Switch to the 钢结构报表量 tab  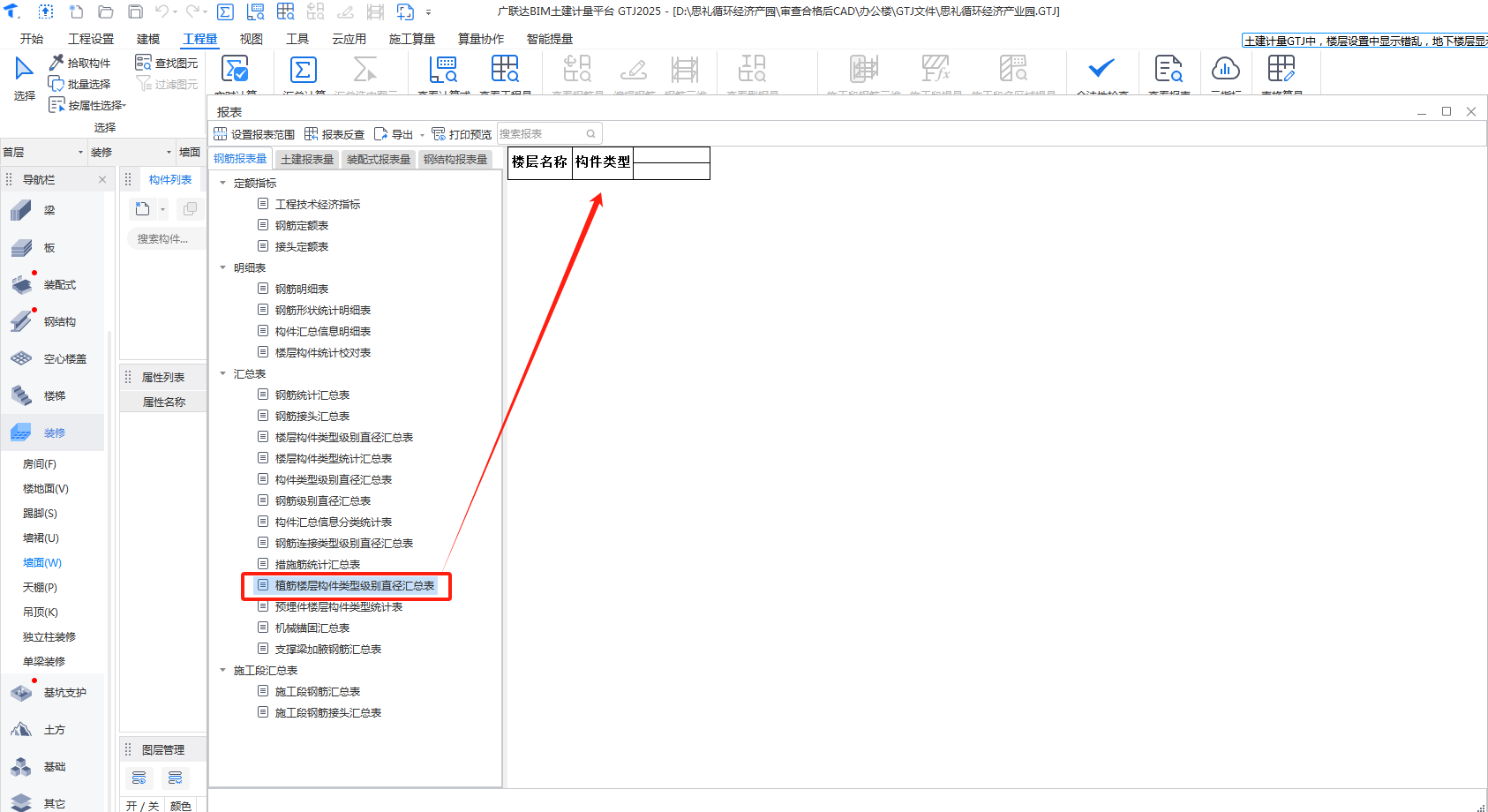pyautogui.click(x=455, y=159)
